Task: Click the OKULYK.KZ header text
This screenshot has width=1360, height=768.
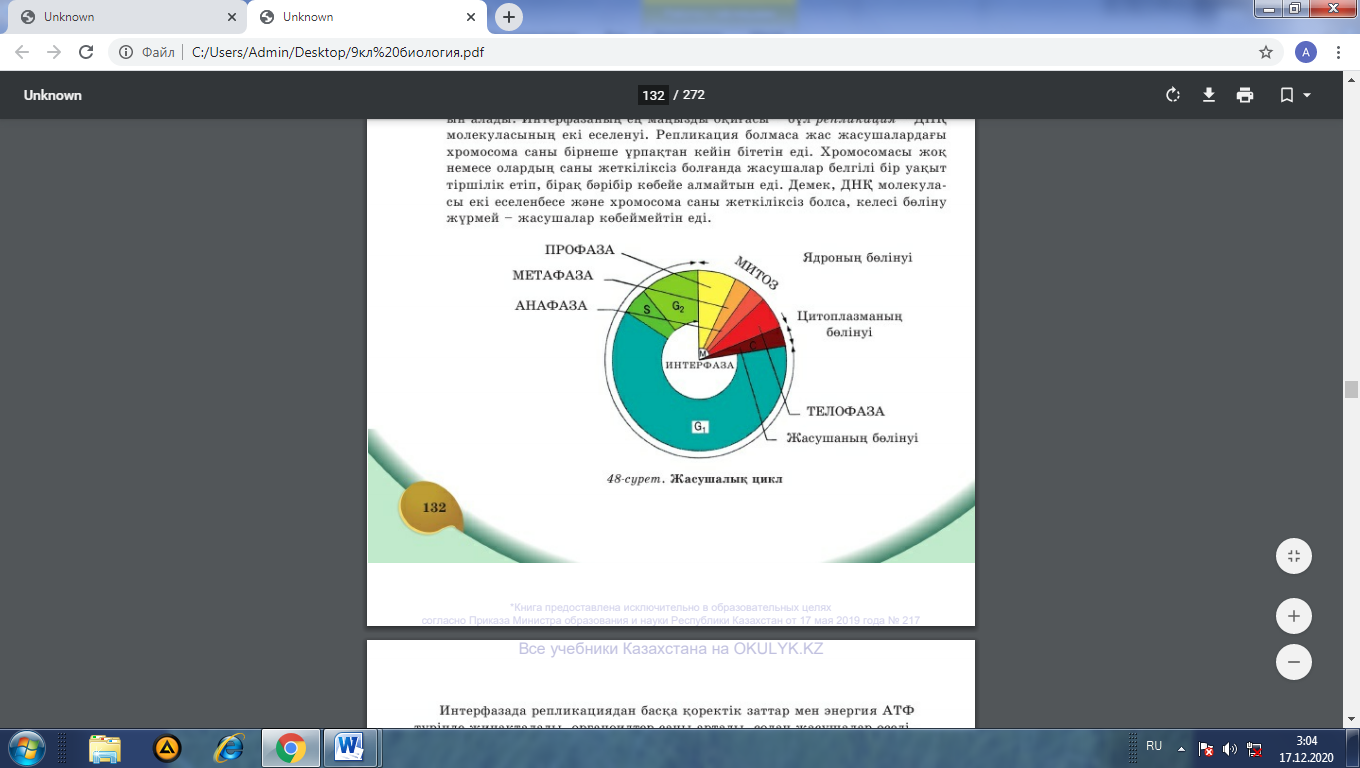Action: click(670, 649)
